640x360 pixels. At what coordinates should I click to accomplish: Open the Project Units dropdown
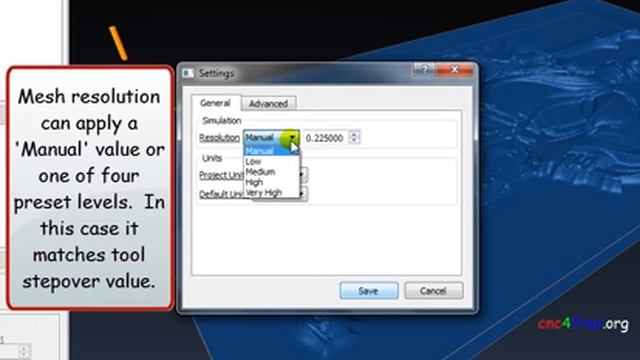[302, 175]
